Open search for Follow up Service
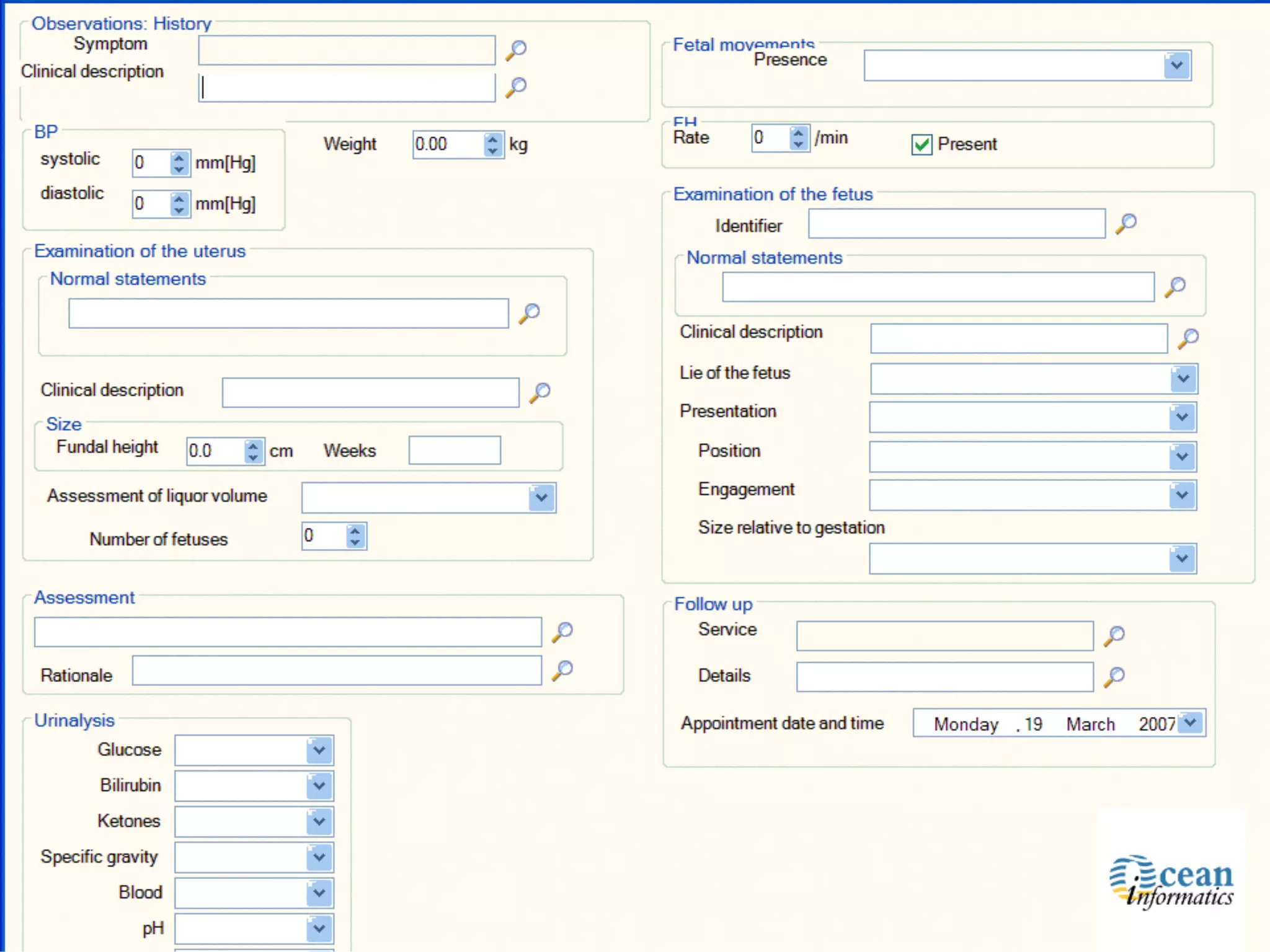Screen dimensions: 1270x952 1114,635
